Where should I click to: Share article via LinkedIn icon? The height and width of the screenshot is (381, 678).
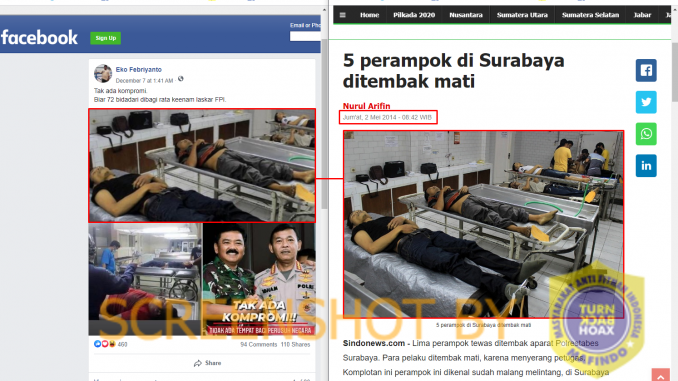pos(646,166)
